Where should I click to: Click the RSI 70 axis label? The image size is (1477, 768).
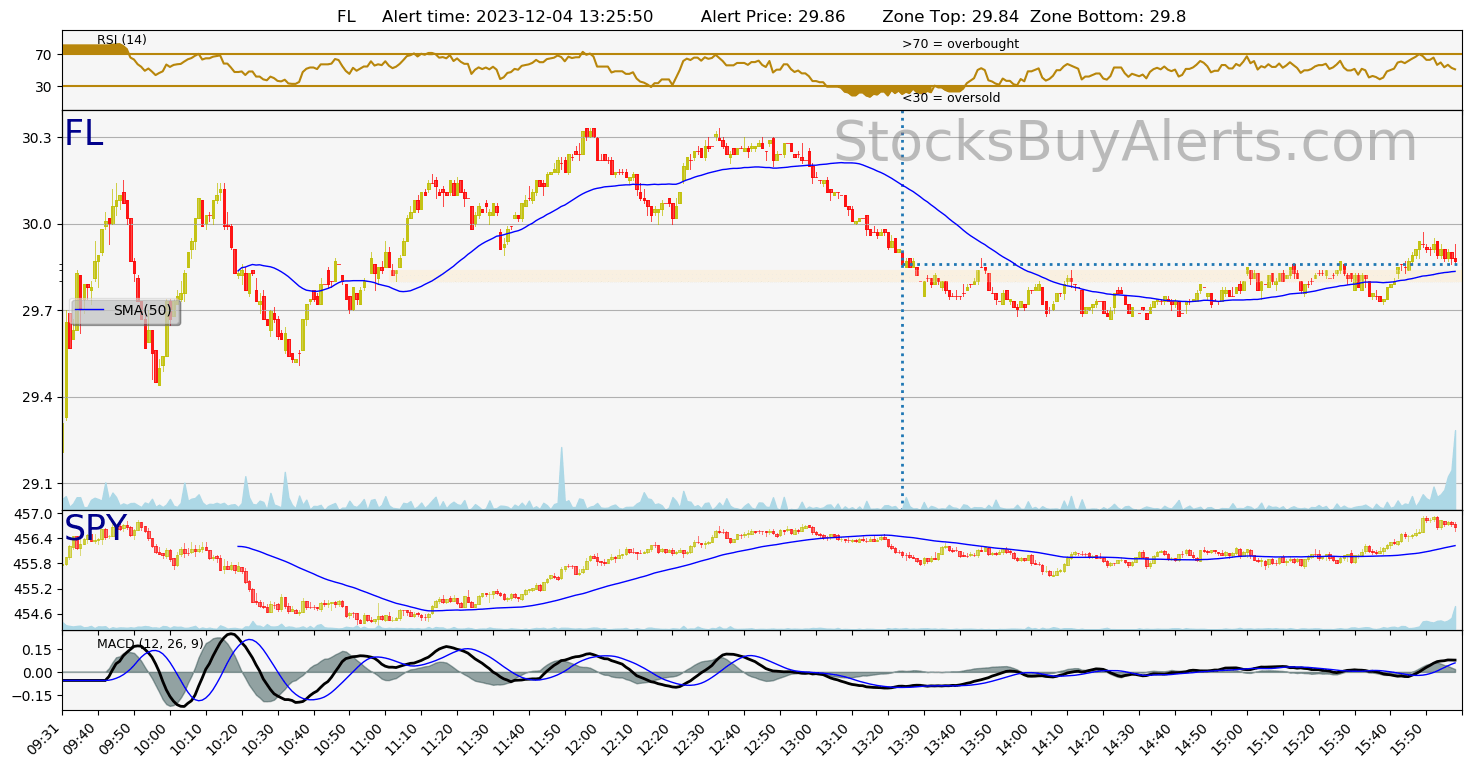[x=44, y=55]
